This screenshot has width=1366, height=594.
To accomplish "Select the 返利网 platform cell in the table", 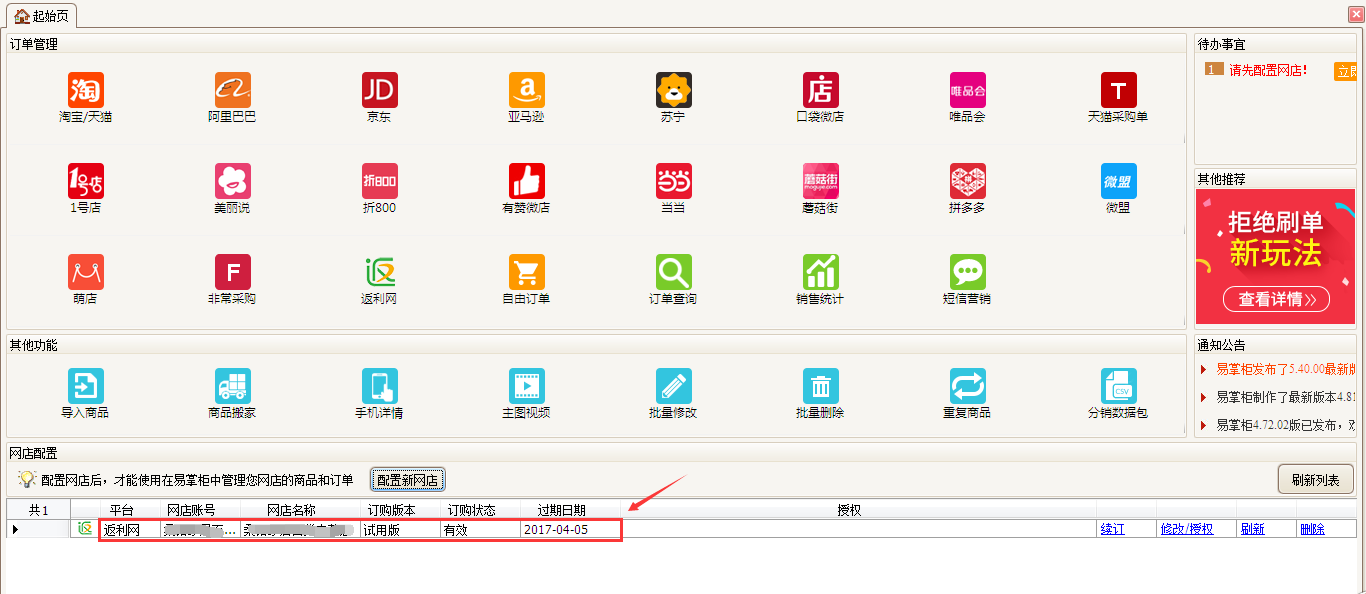I will point(130,529).
